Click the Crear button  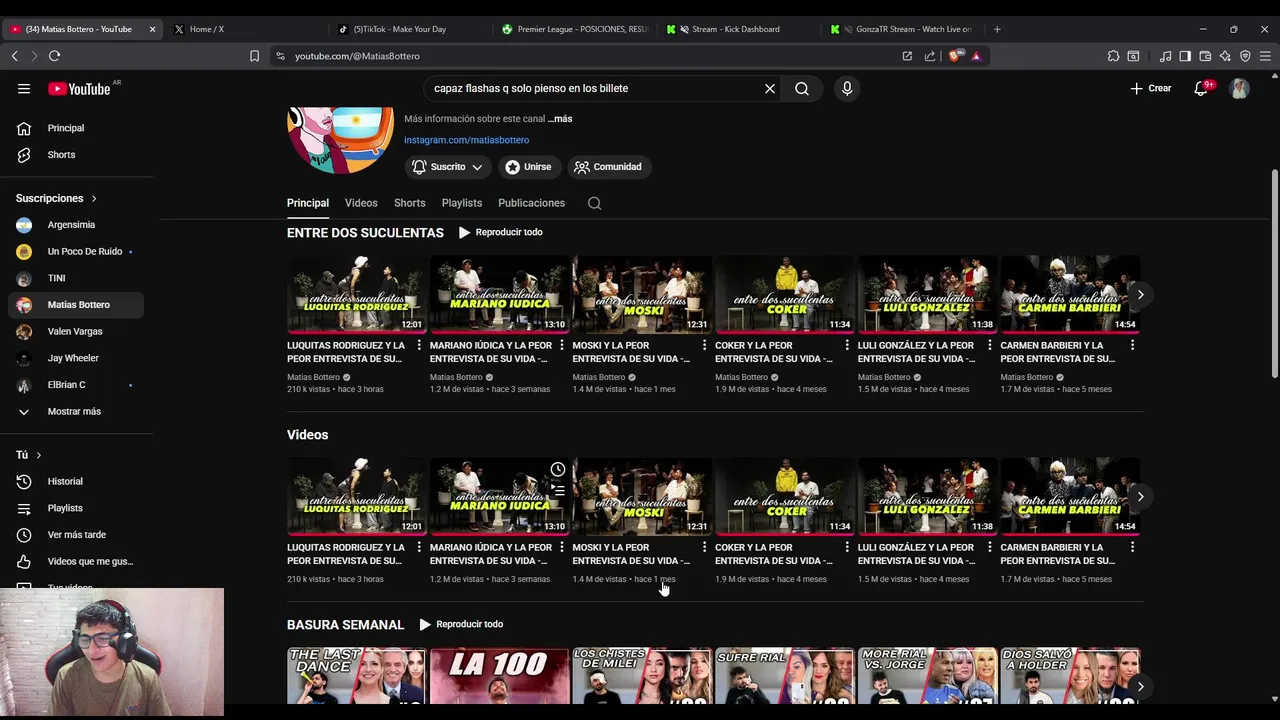coord(1150,88)
